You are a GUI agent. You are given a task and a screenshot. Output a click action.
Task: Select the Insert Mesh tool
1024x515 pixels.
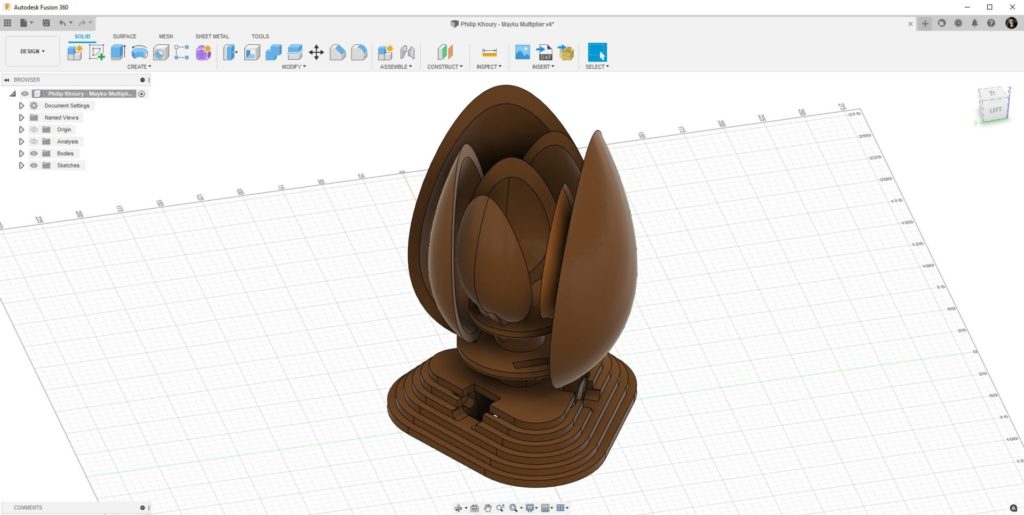pyautogui.click(x=566, y=52)
